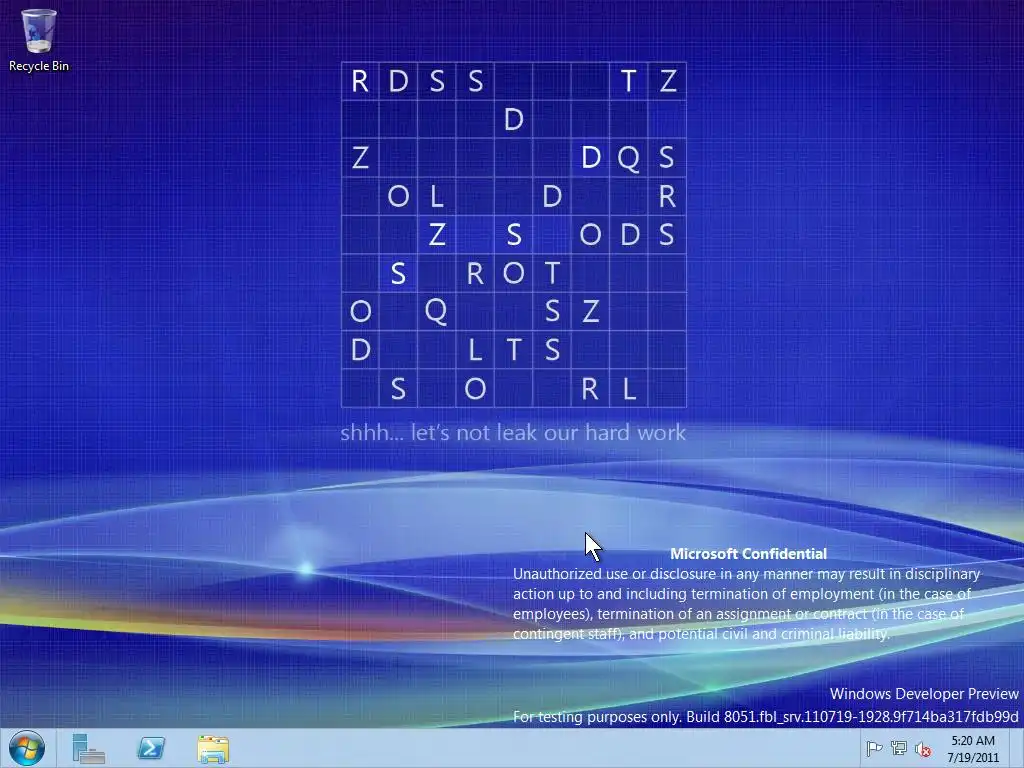This screenshot has height=768, width=1024.
Task: Open the clock showing 5:20 AM
Action: tap(973, 749)
